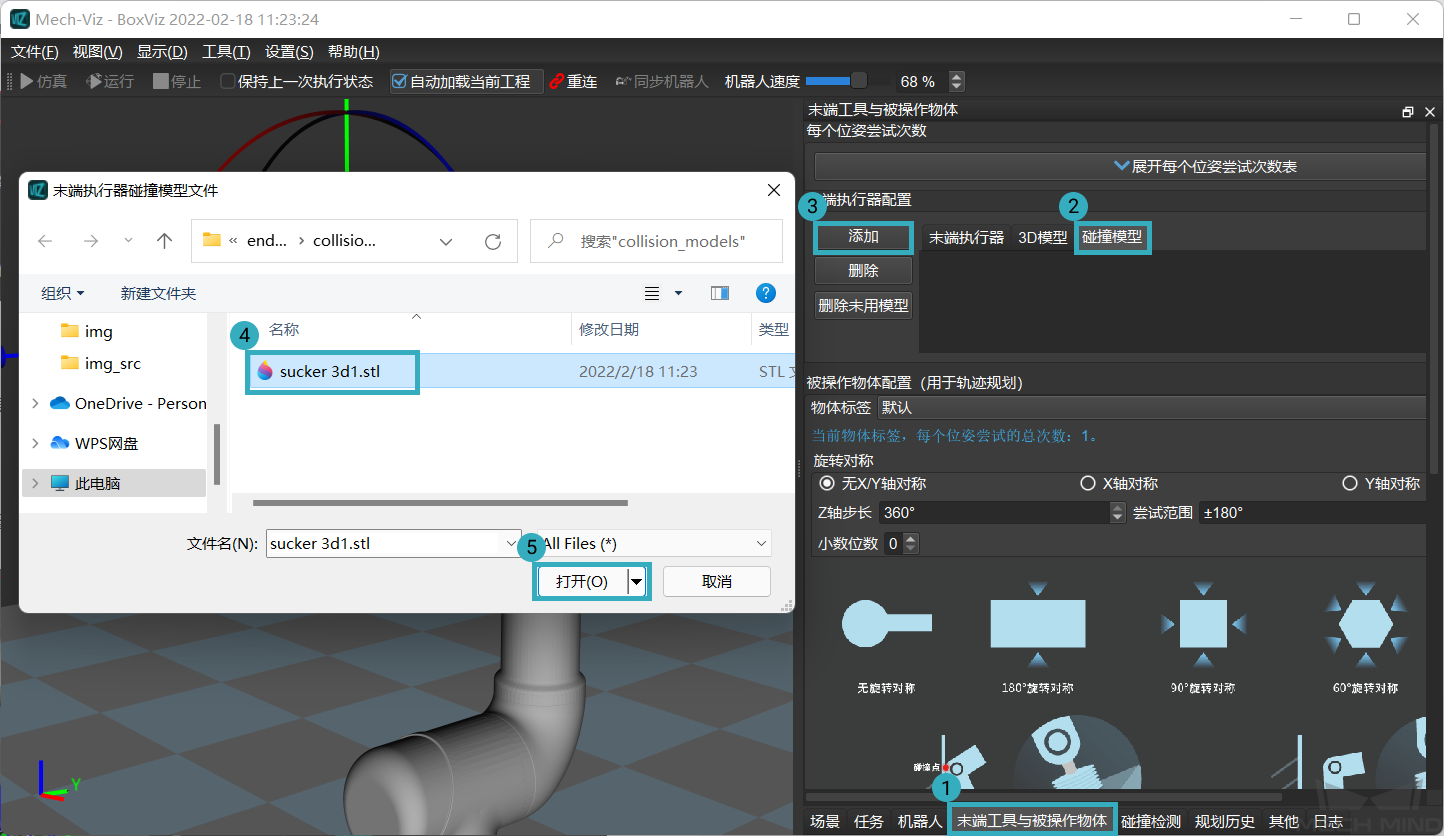The image size is (1444, 836).
Task: Expand the WPS网盘 tree node
Action: pyautogui.click(x=36, y=443)
